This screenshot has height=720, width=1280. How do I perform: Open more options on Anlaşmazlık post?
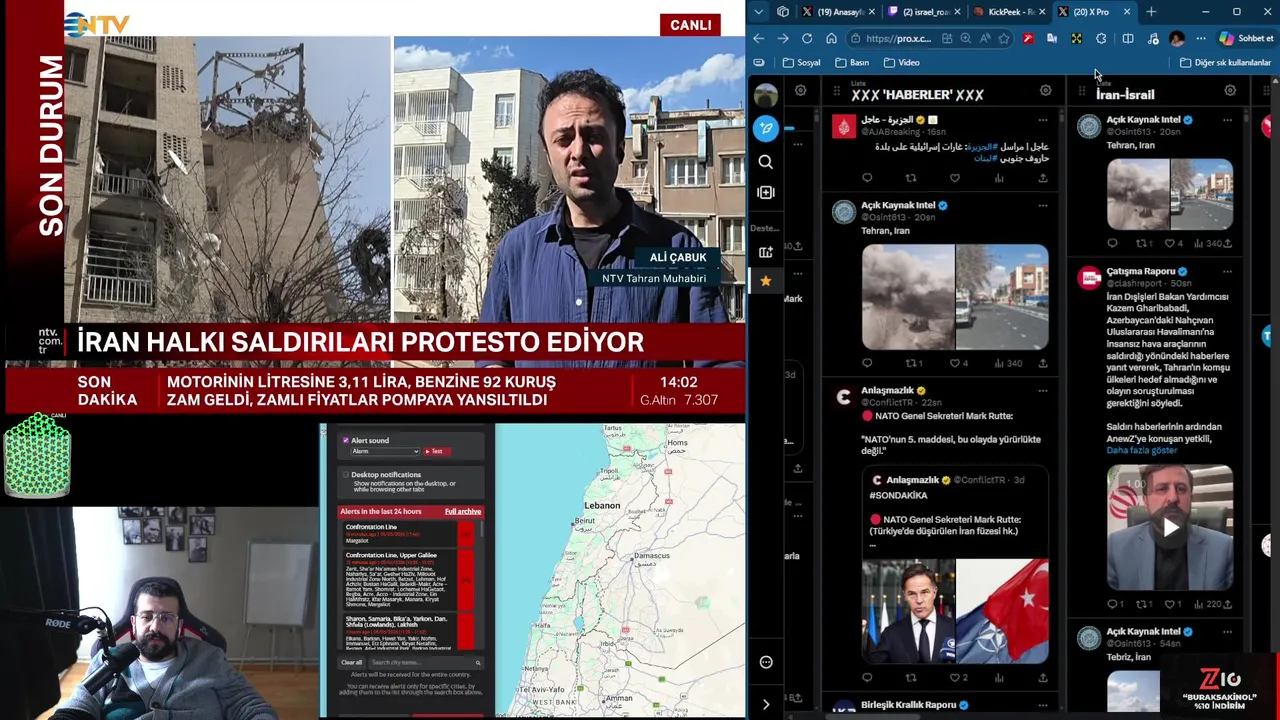[x=1043, y=391]
